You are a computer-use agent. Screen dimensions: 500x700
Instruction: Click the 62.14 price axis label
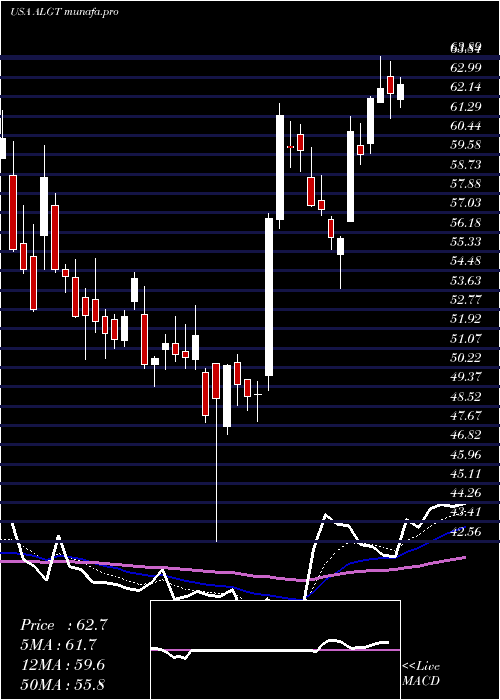466,87
